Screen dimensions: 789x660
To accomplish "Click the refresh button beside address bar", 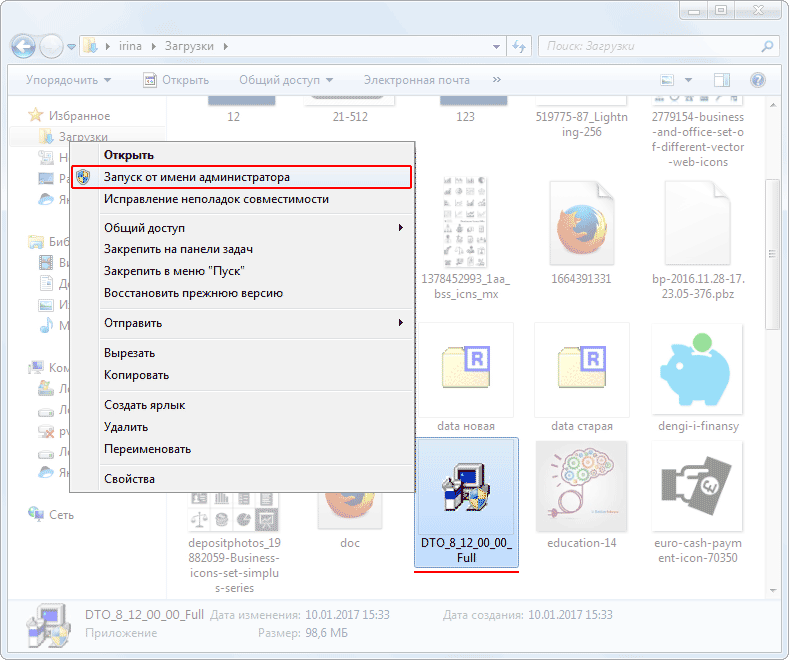I will 519,46.
